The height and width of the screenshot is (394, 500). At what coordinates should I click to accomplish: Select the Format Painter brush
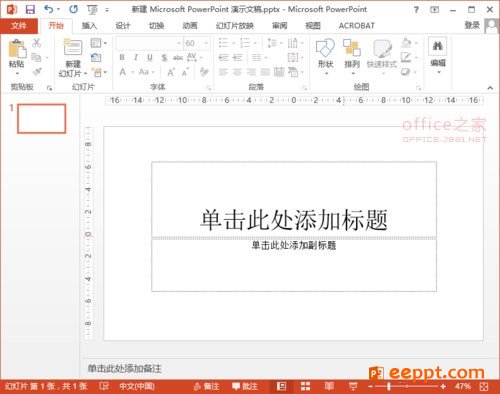click(37, 71)
